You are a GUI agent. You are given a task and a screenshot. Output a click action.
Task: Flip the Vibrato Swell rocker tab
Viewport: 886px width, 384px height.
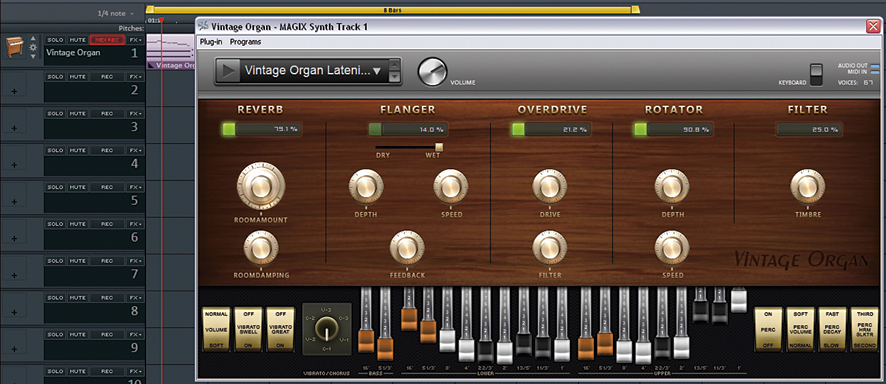point(248,329)
